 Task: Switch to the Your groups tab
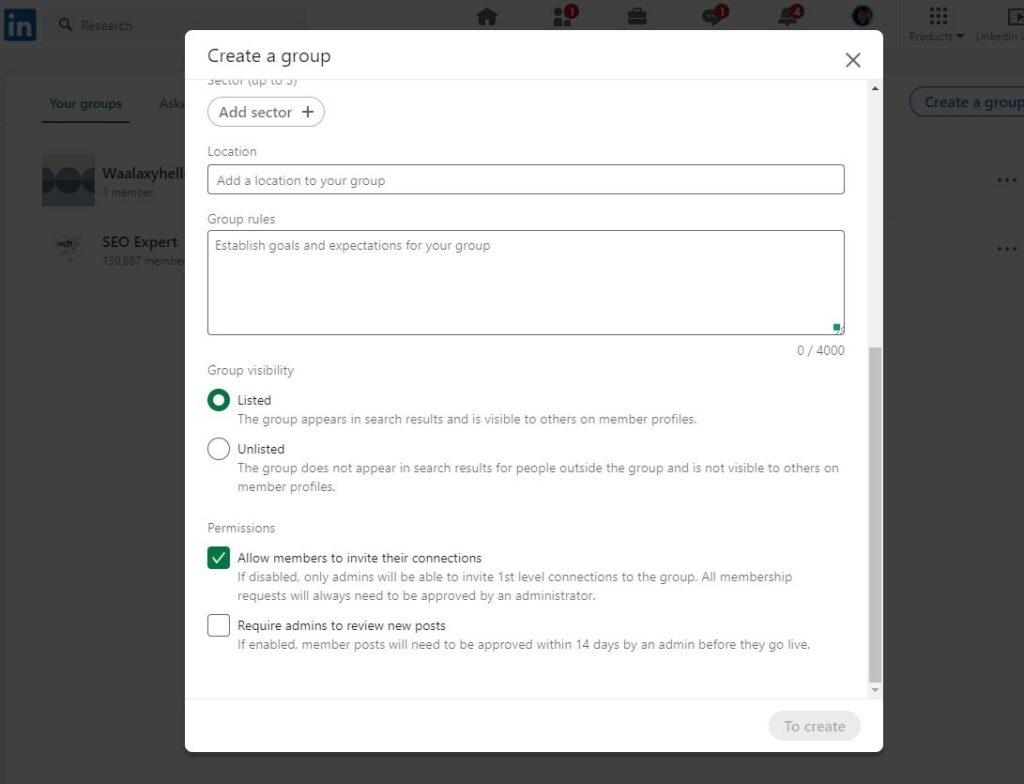click(x=85, y=102)
